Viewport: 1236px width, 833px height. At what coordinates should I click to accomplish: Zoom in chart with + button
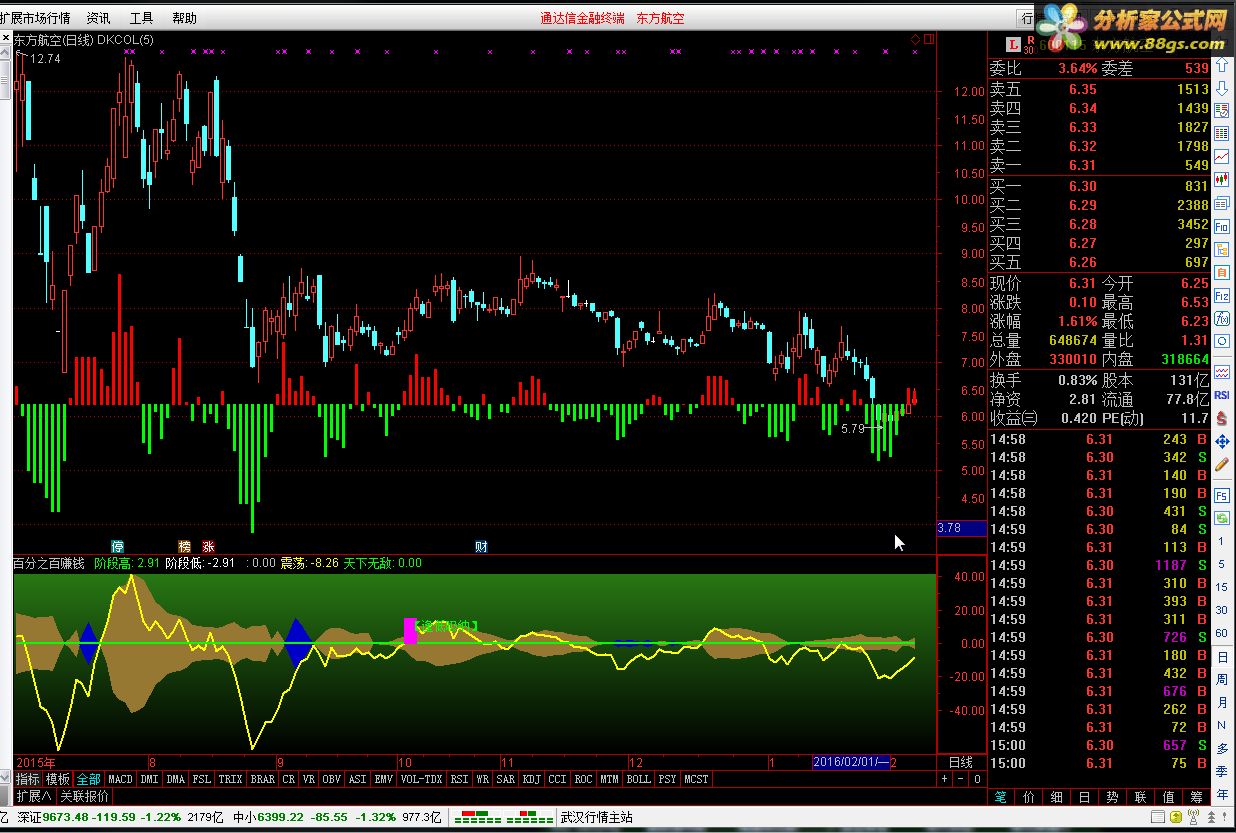(x=946, y=779)
